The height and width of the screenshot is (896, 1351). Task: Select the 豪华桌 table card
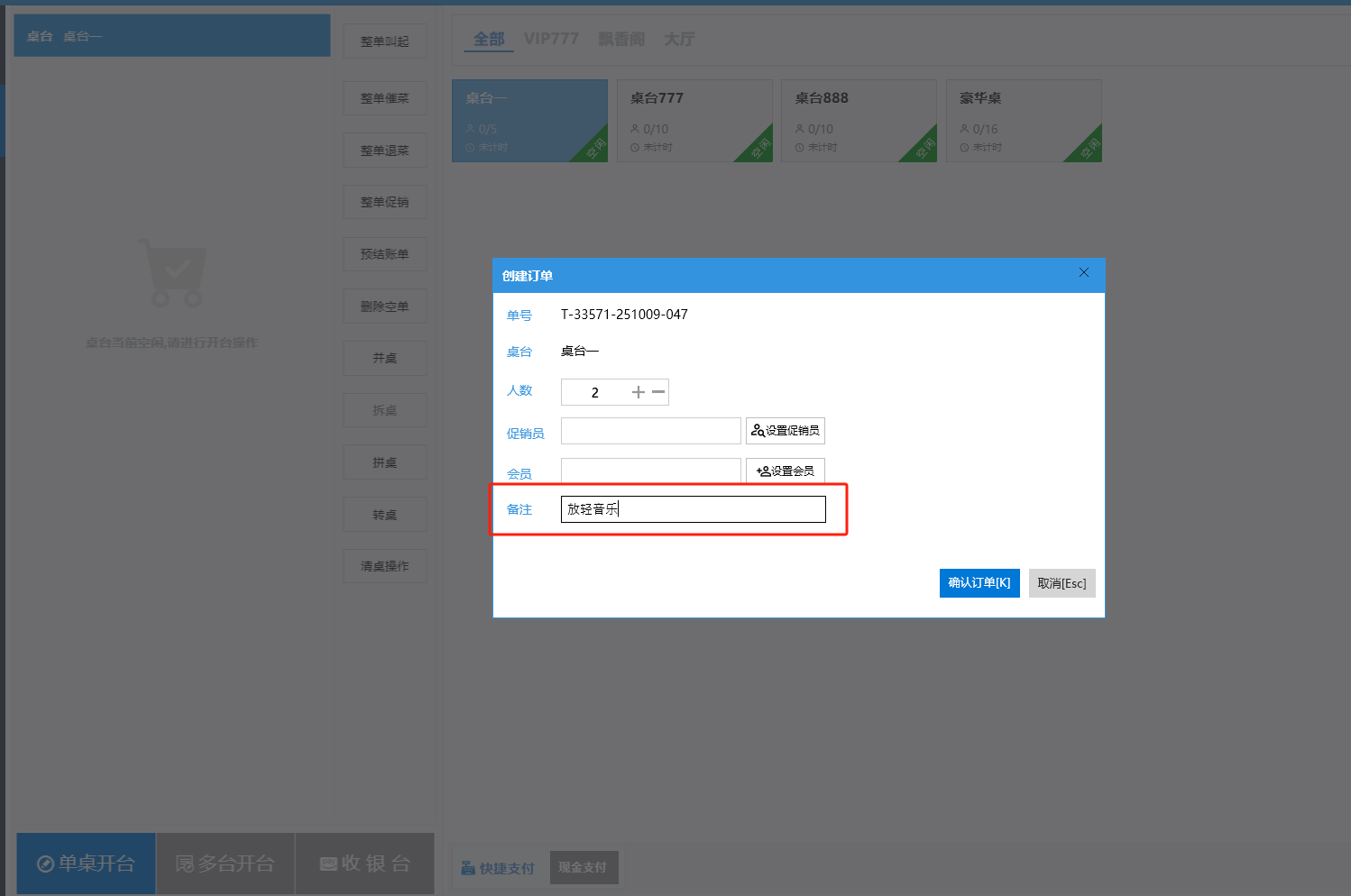1024,121
